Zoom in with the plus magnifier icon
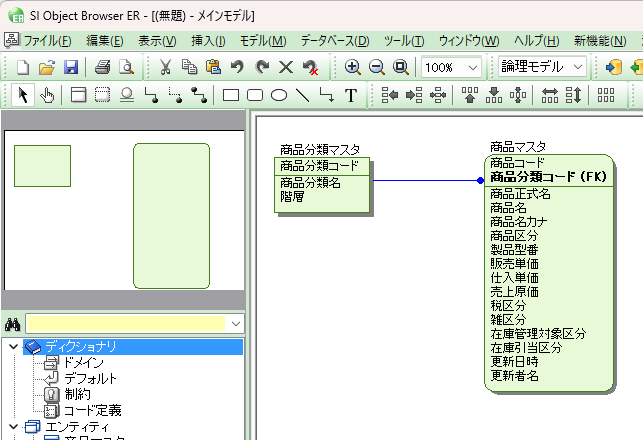 pos(352,67)
